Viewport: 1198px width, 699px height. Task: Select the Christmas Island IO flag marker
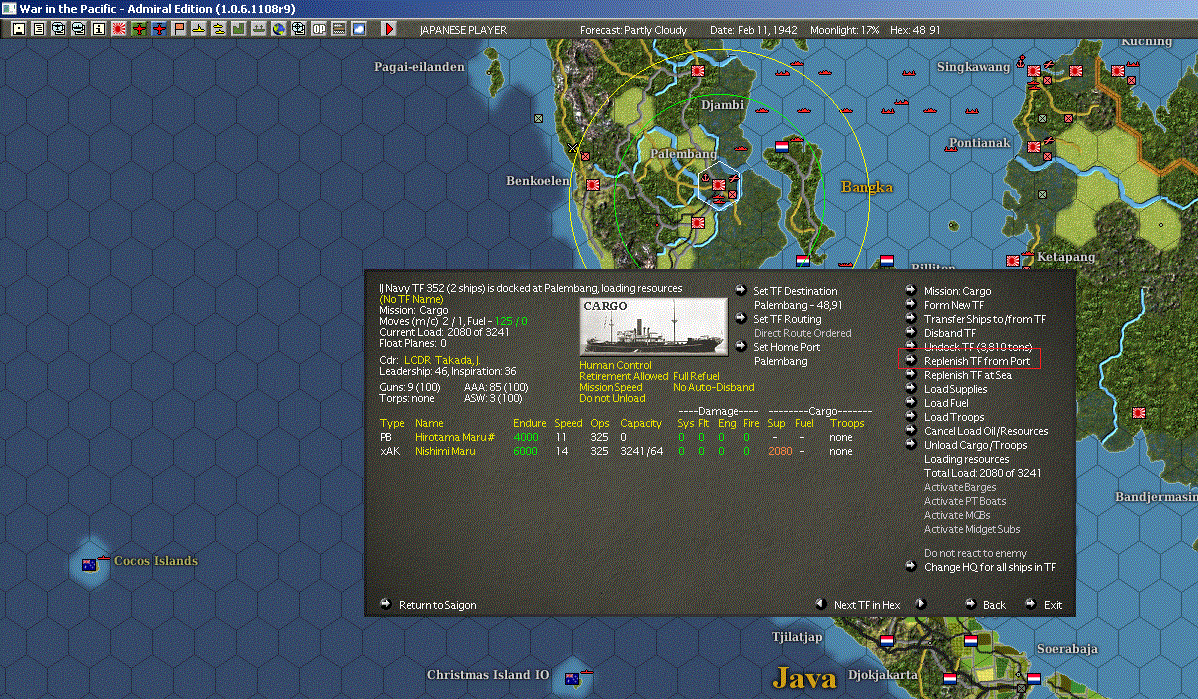tap(571, 678)
